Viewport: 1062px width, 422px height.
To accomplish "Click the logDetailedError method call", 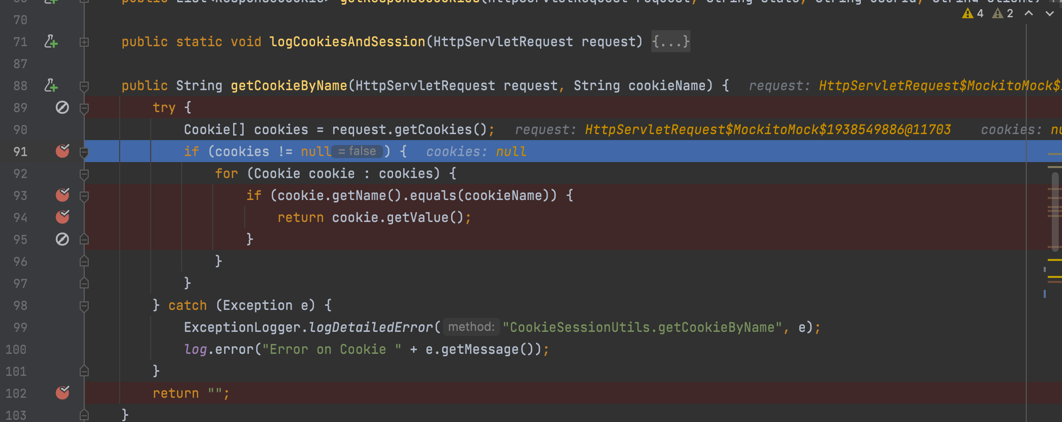I will tap(371, 327).
